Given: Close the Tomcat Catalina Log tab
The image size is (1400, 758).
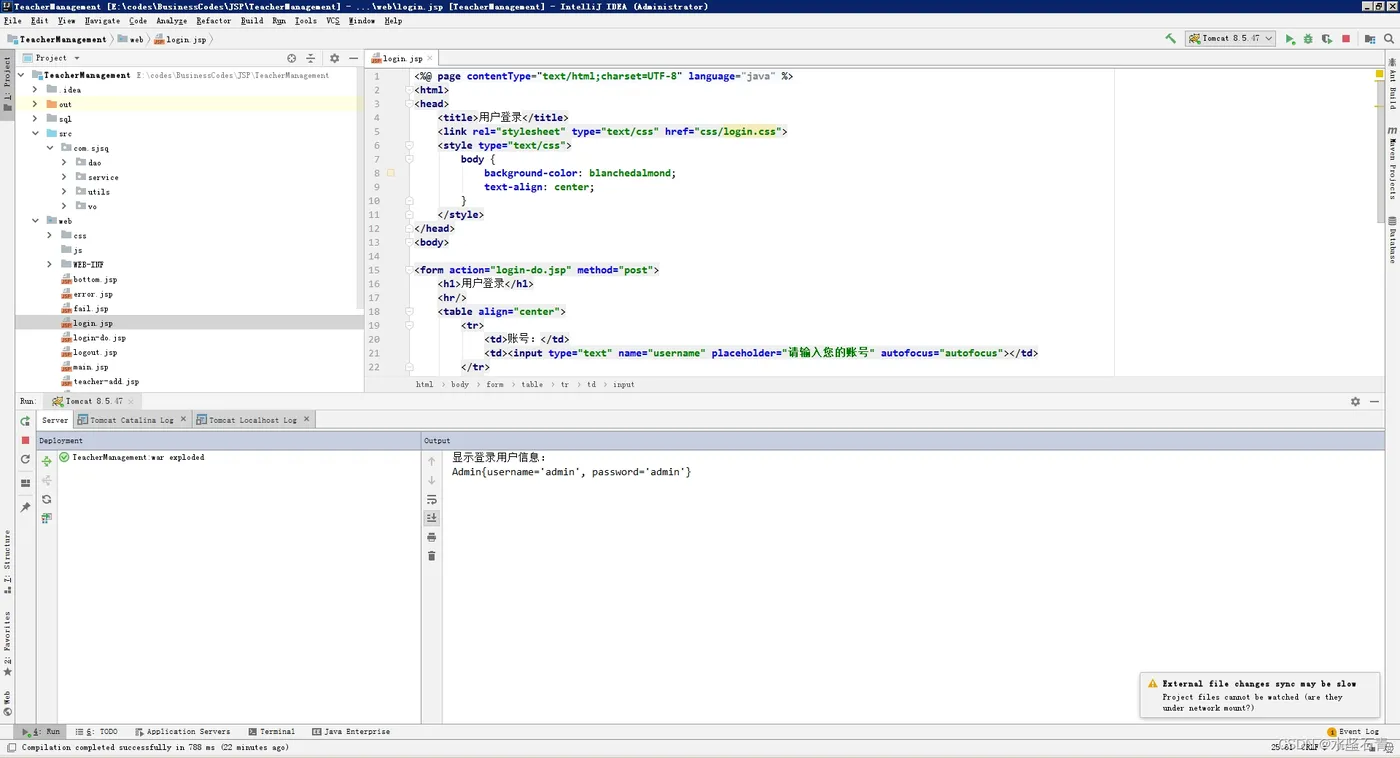Looking at the screenshot, I should tap(183, 420).
